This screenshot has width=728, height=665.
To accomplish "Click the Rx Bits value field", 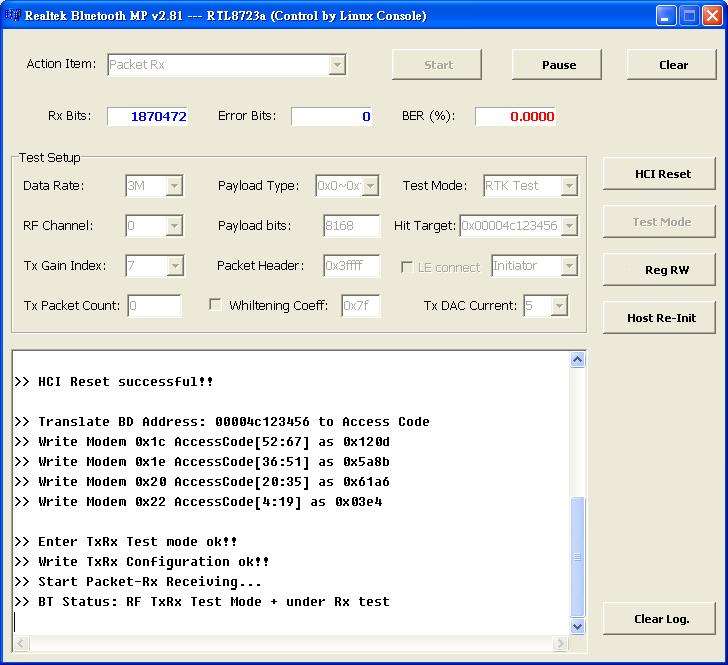I will tap(148, 116).
